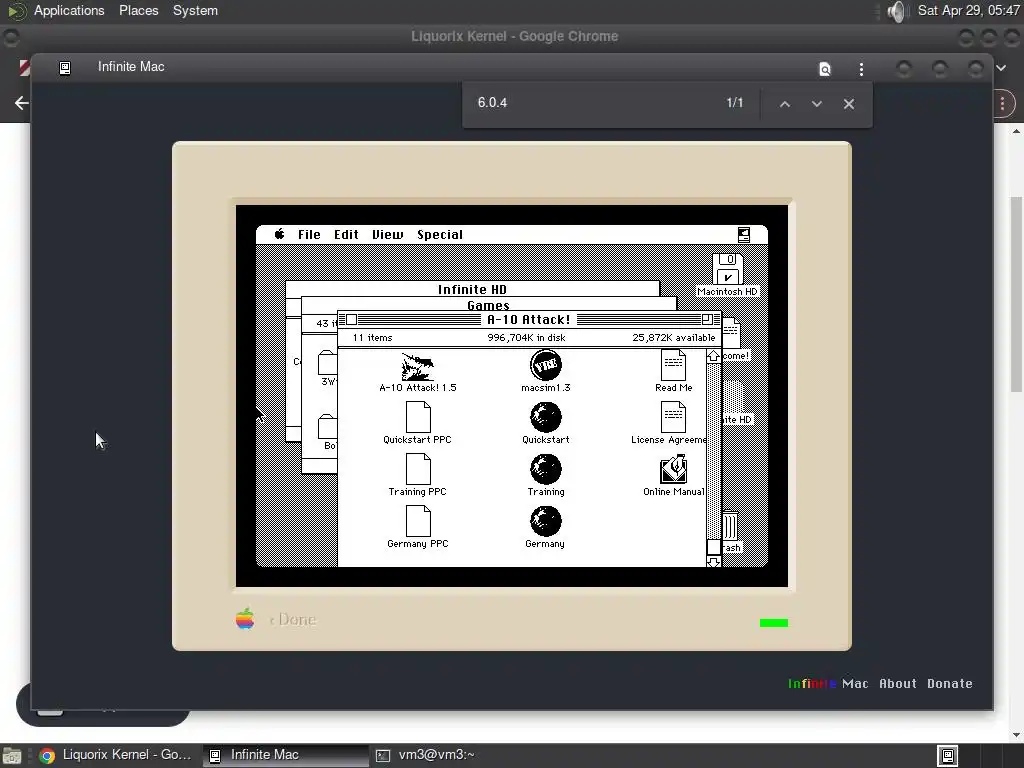Select the Macintosh HD disk icon
Viewport: 1024px width, 768px height.
click(x=728, y=268)
